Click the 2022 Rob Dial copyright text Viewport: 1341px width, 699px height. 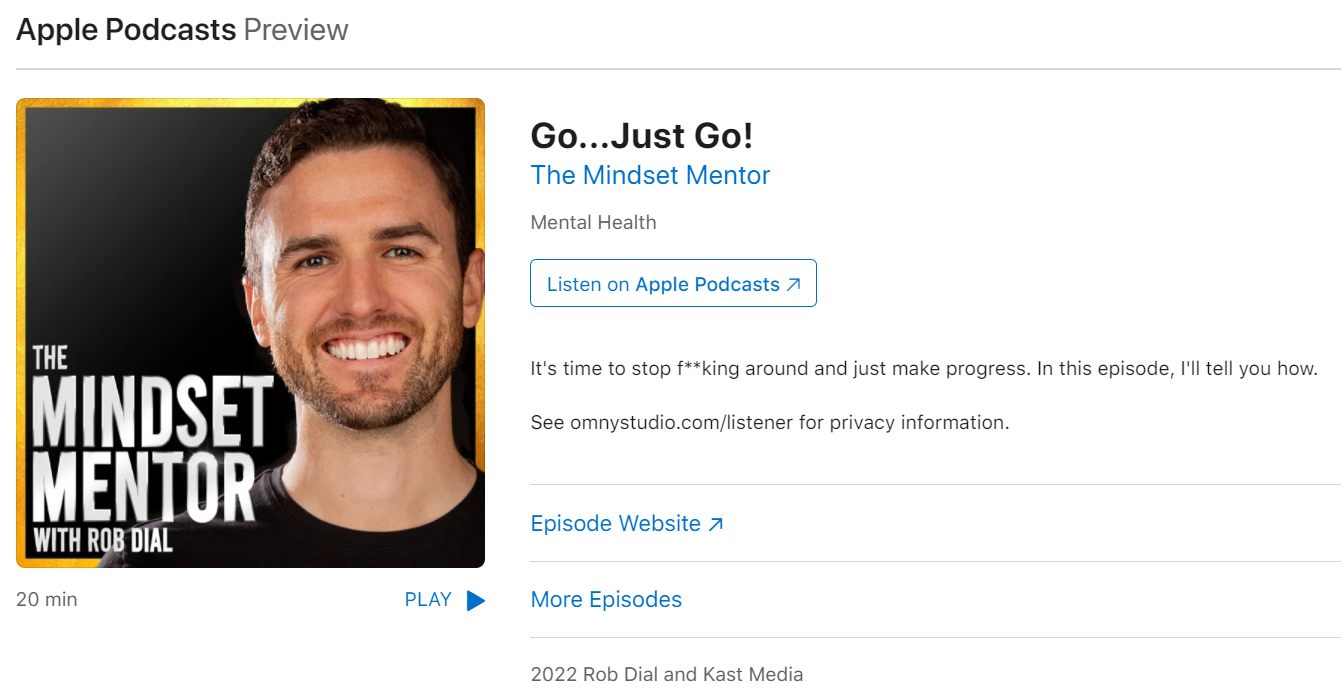[666, 674]
